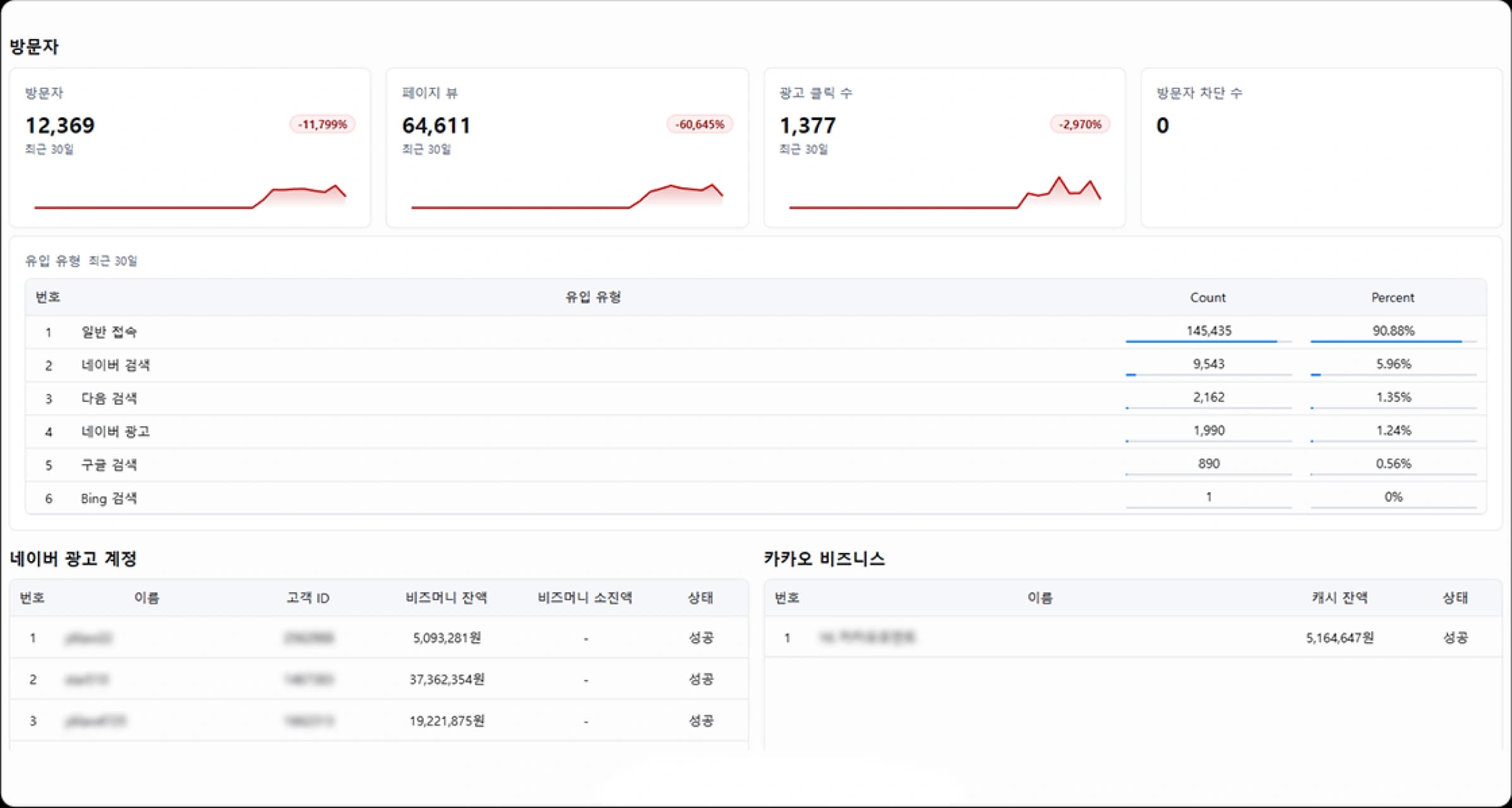This screenshot has width=1512, height=808.
Task: Select the 일반 접속 row
Action: pyautogui.click(x=109, y=332)
